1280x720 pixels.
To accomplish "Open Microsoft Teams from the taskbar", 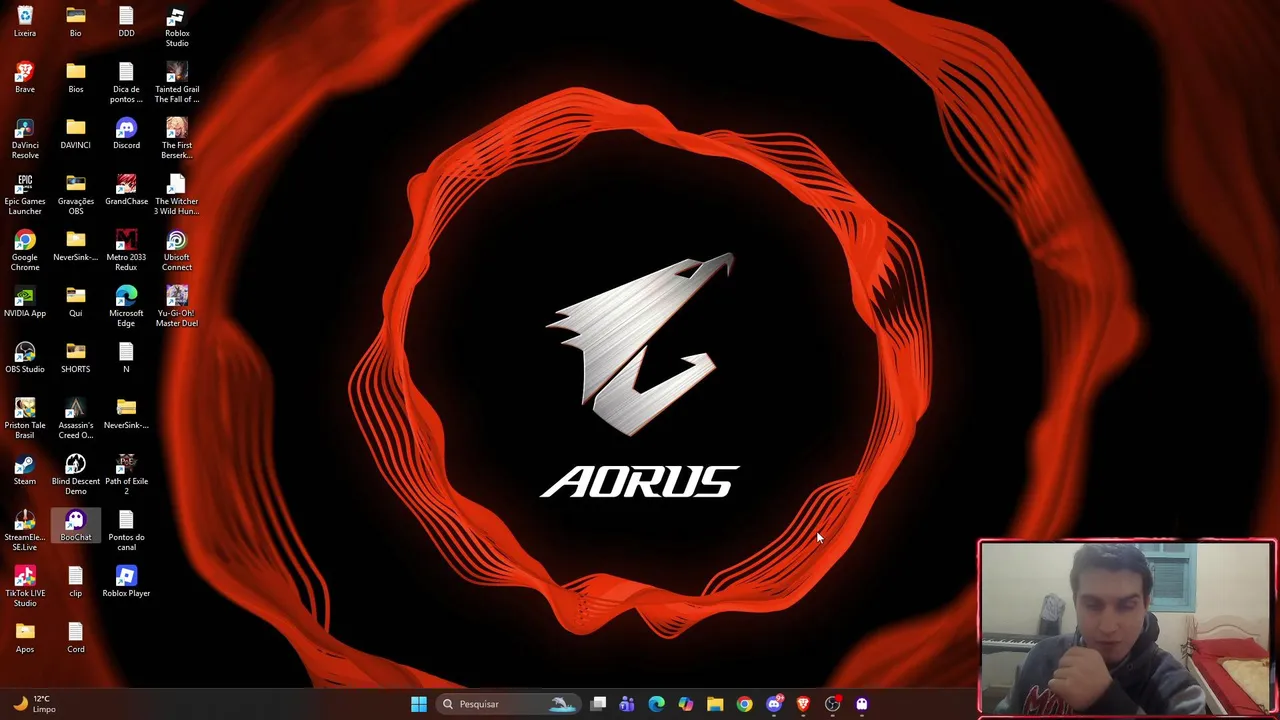I will 627,704.
